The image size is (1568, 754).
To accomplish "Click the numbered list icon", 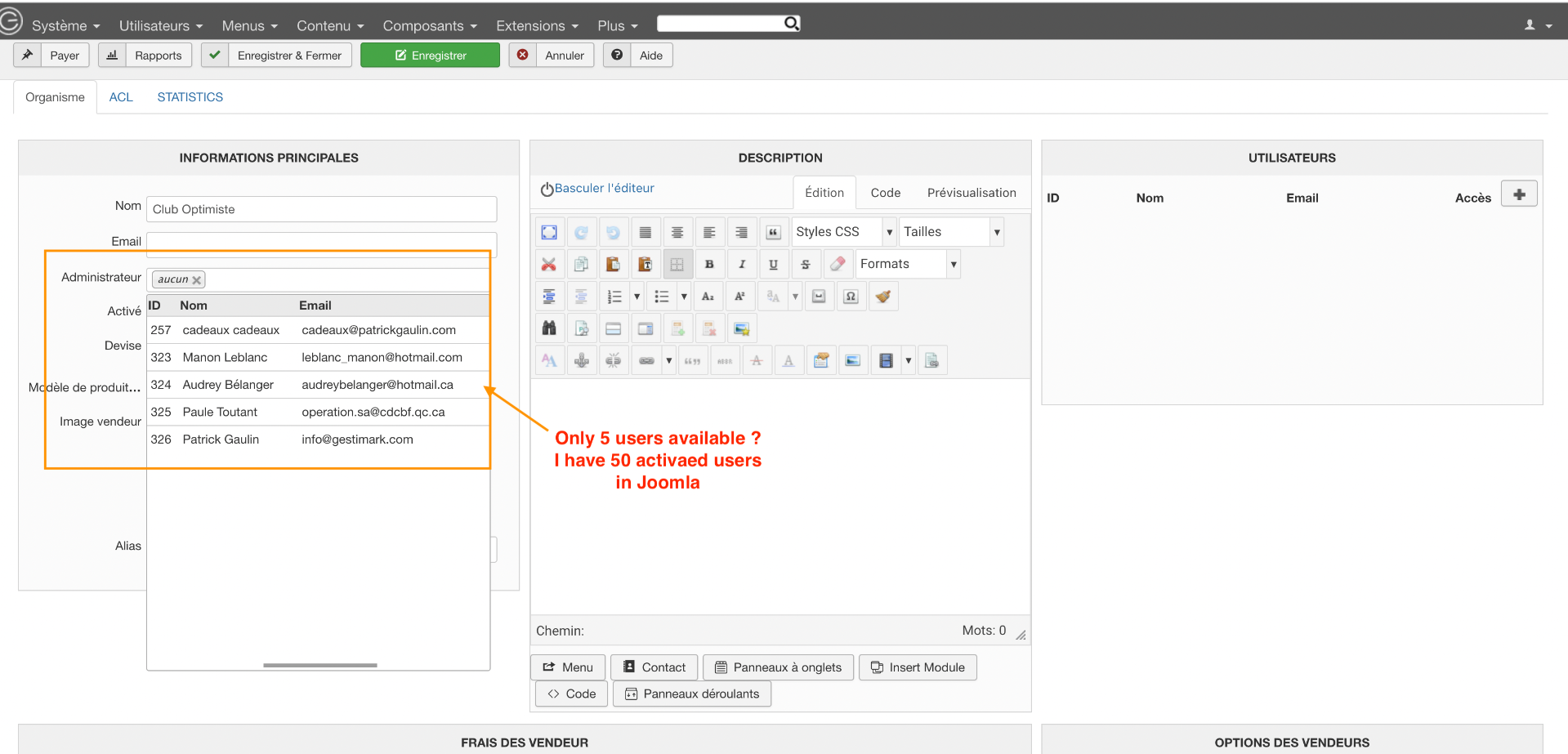I will [x=615, y=297].
